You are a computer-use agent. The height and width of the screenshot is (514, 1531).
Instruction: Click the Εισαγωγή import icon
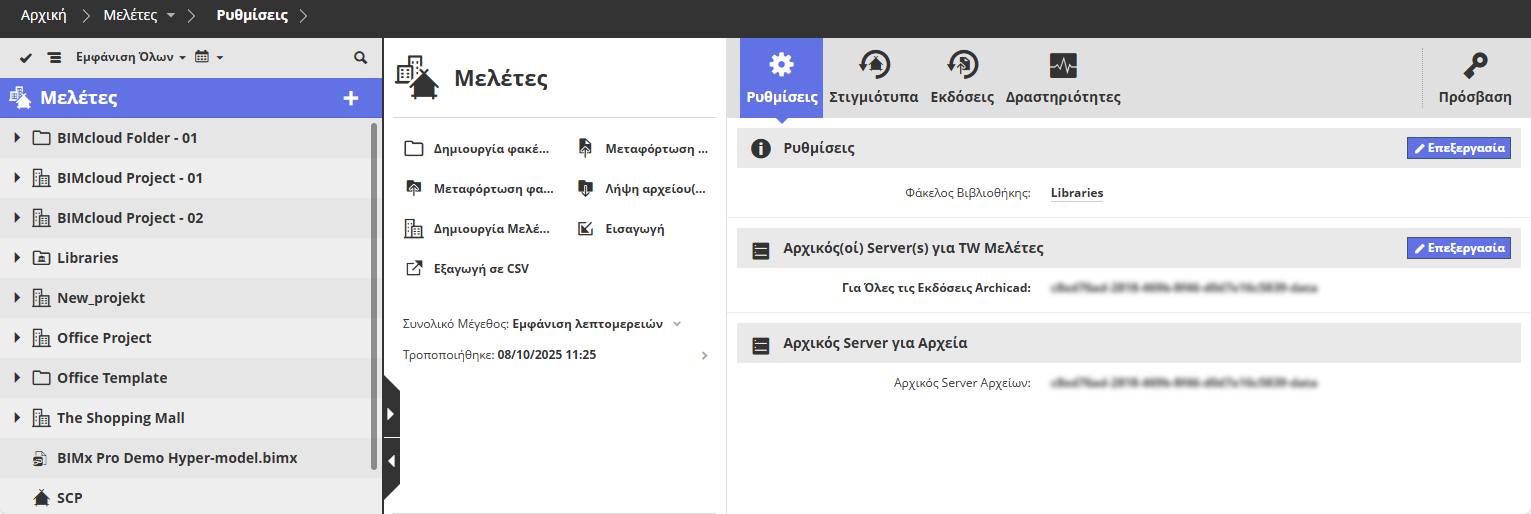[x=587, y=228]
